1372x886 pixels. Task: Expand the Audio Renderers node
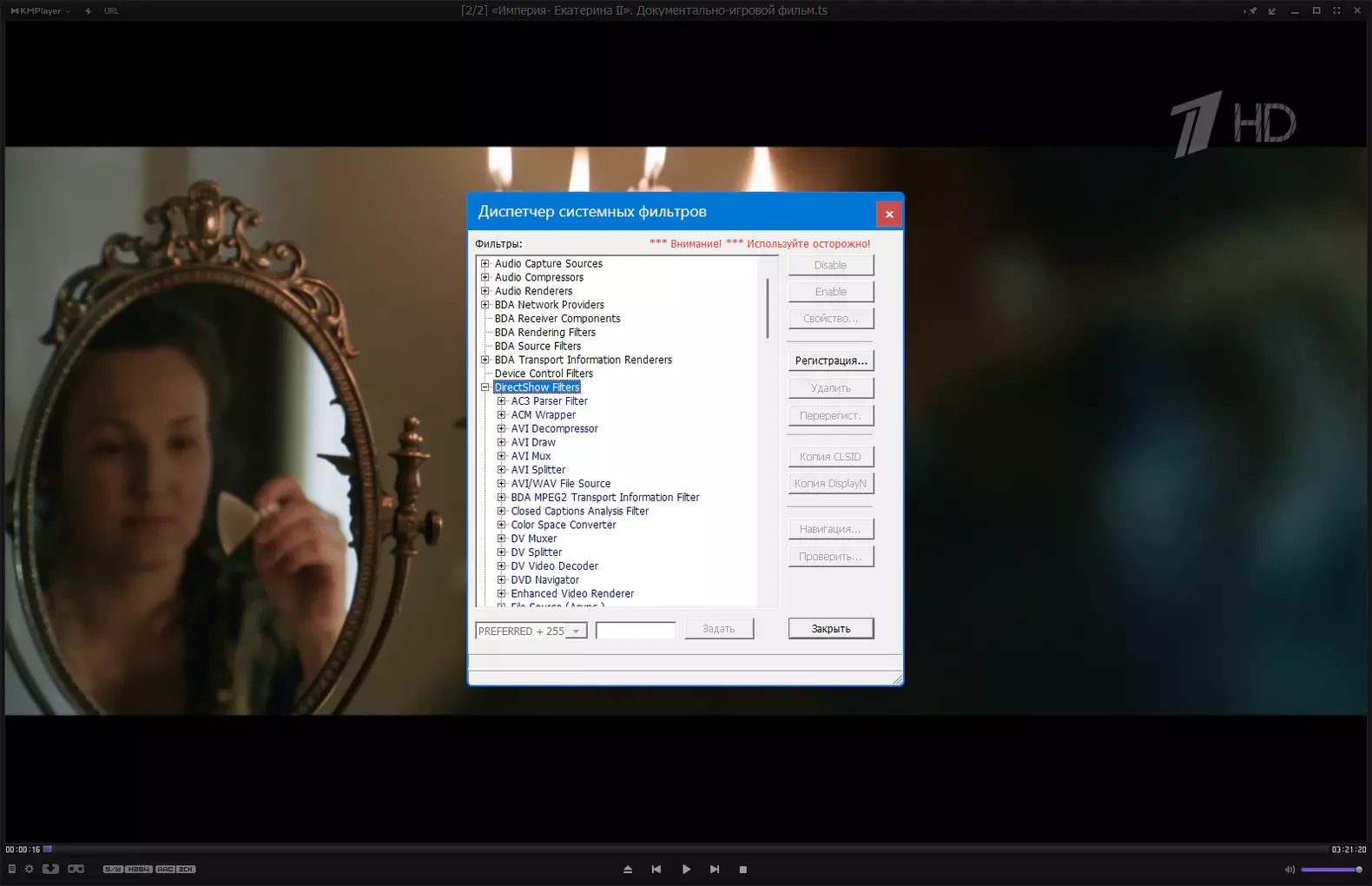coord(485,291)
